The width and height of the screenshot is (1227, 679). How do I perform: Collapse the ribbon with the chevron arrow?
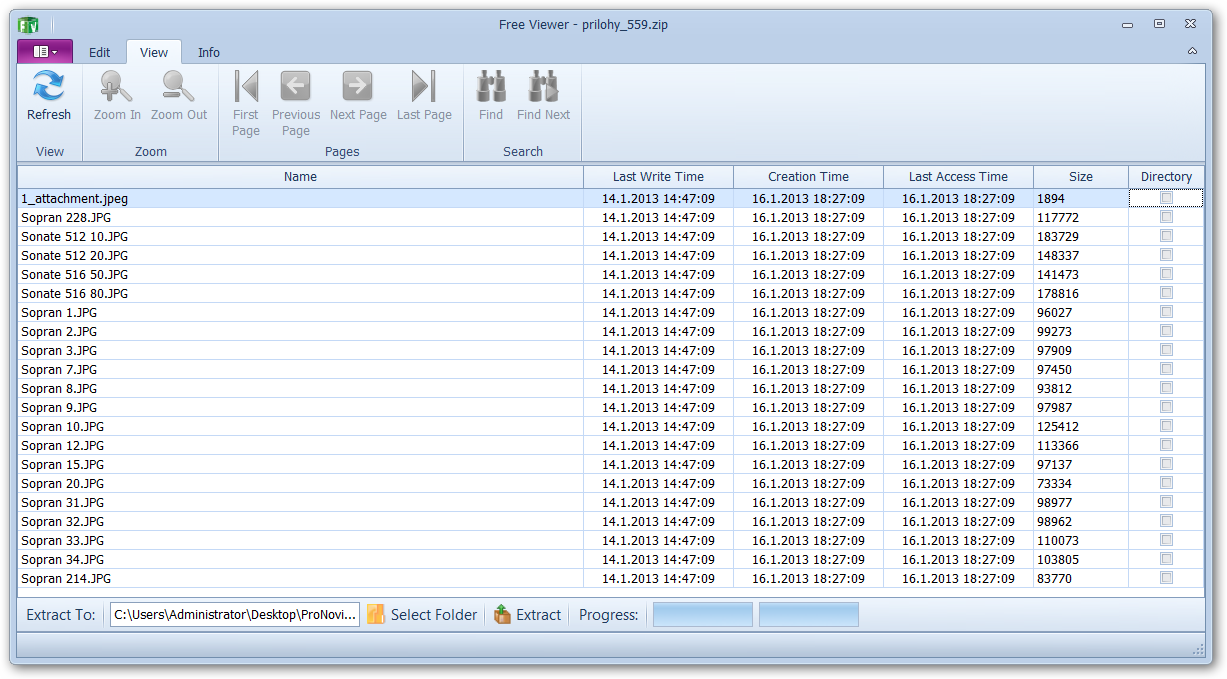[x=1192, y=51]
